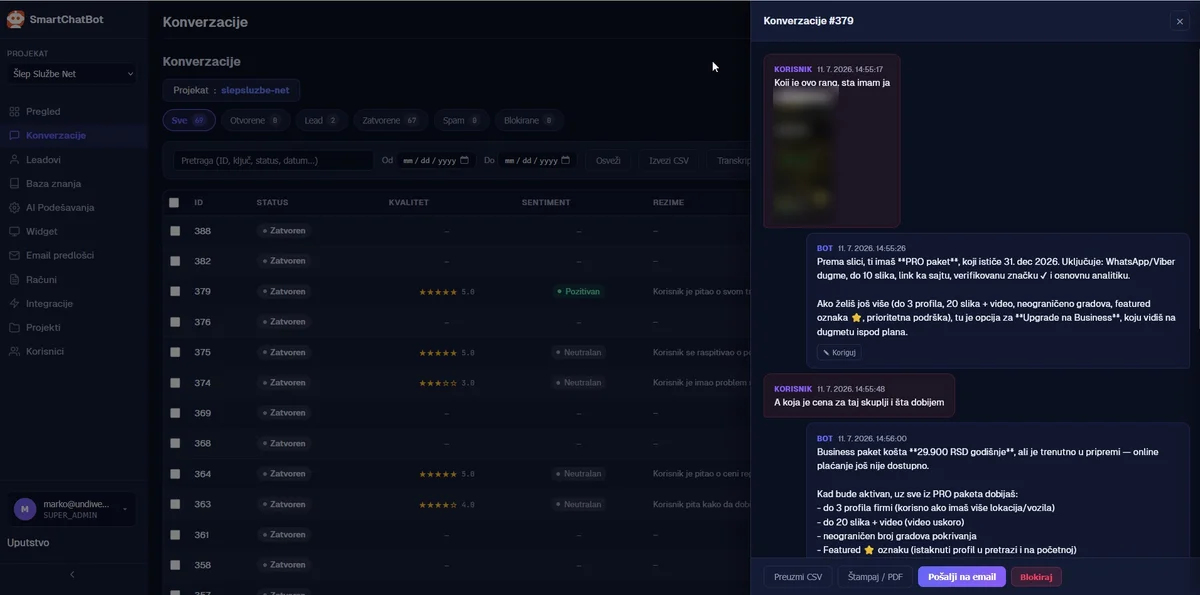
Task: Check the box for conversation 379
Action: tap(174, 291)
